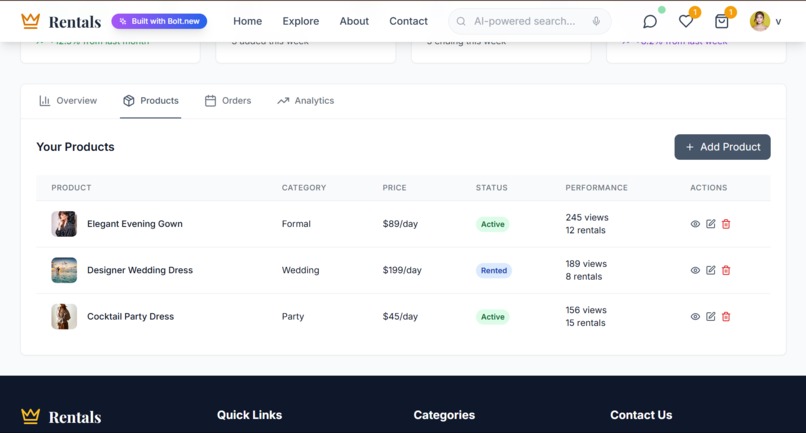
Task: Click the Rentals crown logo in header
Action: tap(30, 21)
